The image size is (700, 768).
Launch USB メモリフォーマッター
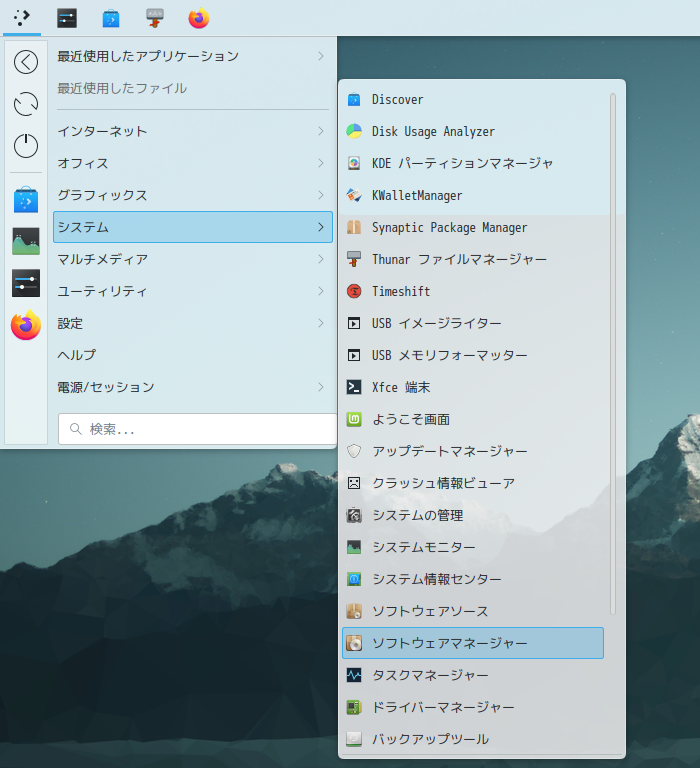[x=473, y=355]
